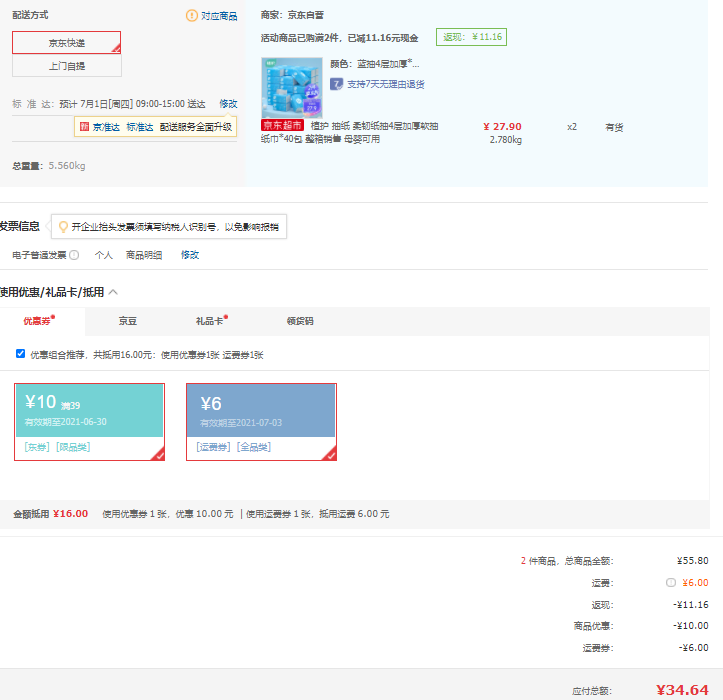
Task: Click the 返现 -¥11.16 summary value
Action: click(691, 605)
